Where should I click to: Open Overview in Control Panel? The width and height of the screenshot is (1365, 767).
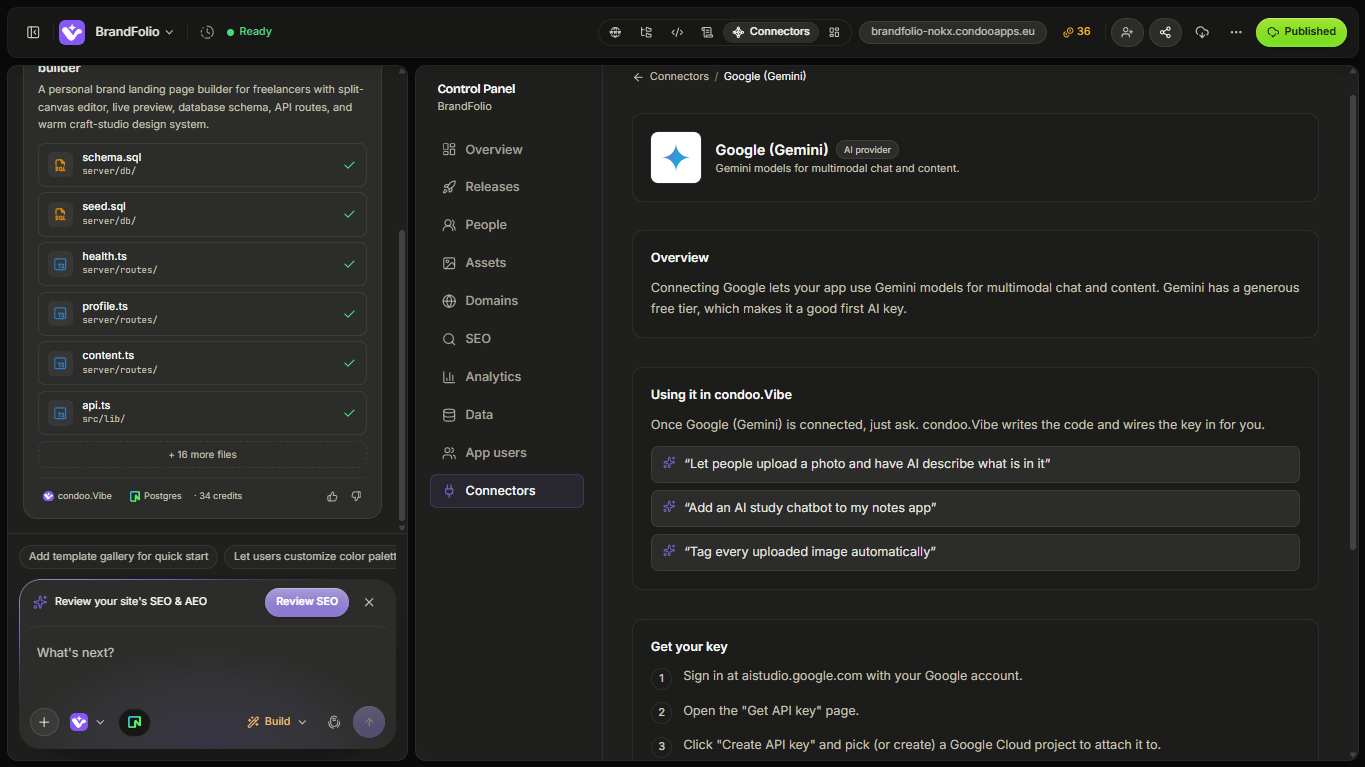pos(507,150)
